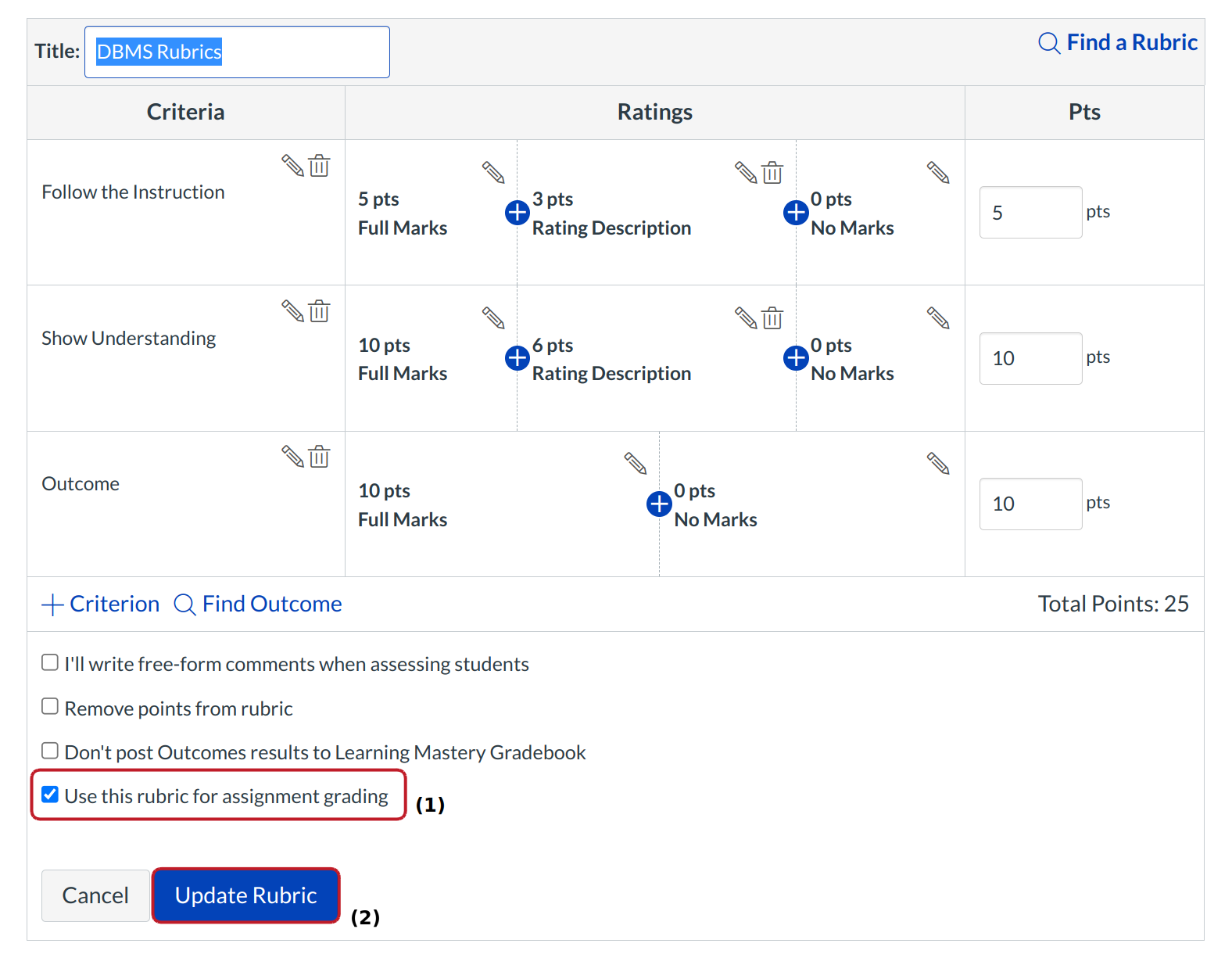Add a new Criterion
This screenshot has width=1232, height=965.
point(100,604)
